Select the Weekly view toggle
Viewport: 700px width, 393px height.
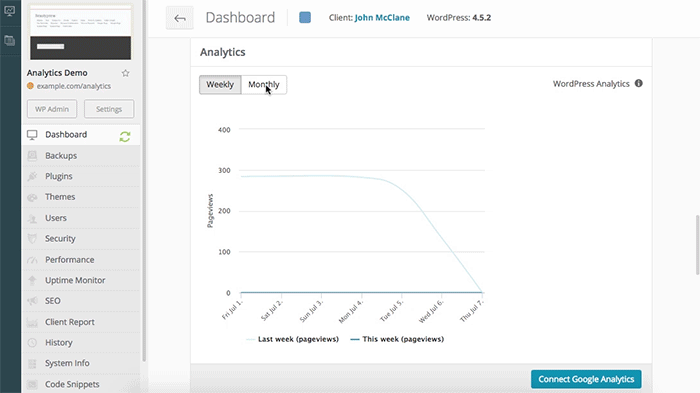pos(220,84)
